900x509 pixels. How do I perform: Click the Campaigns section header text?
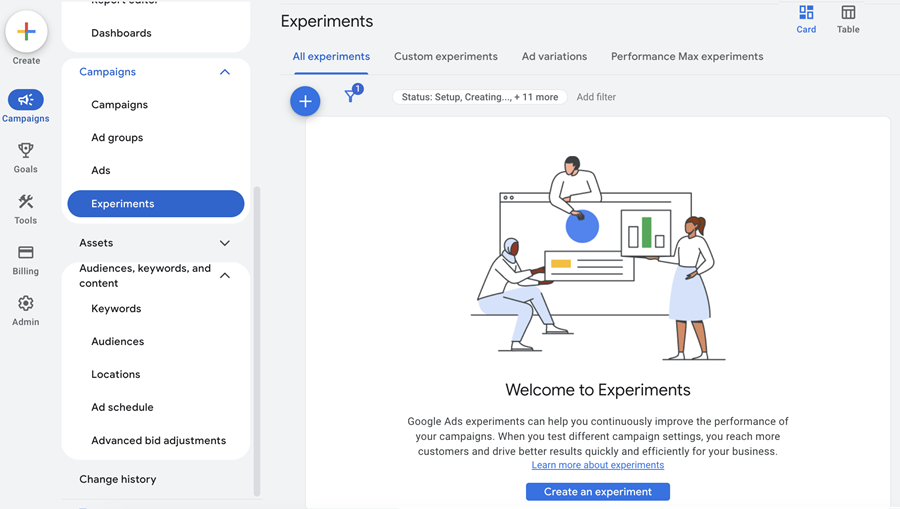[107, 72]
